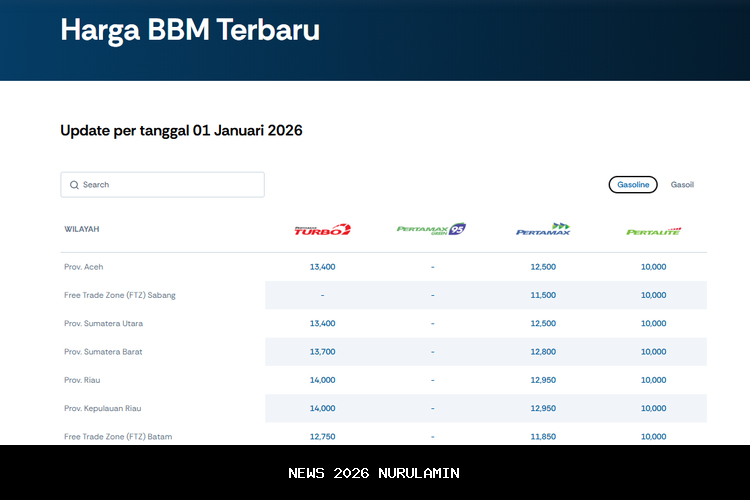Click the Pertamax Turbo logo

coord(322,229)
